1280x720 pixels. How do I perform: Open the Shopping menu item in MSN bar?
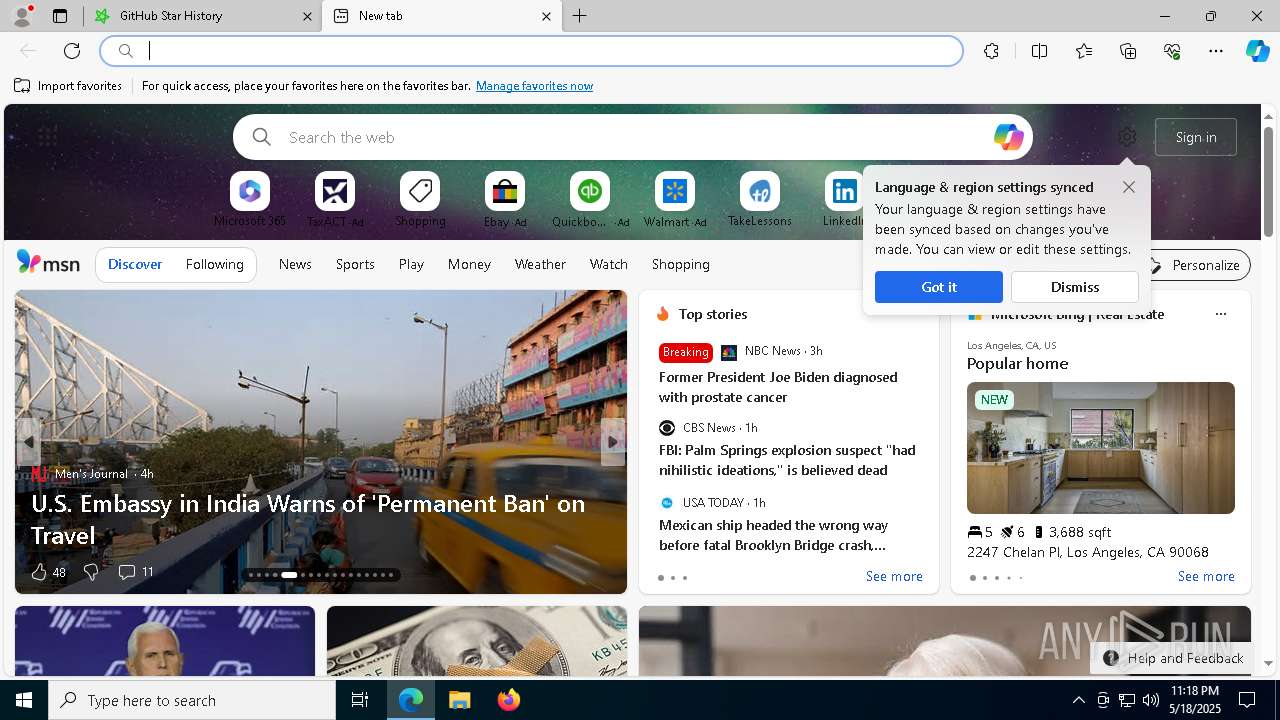click(x=680, y=264)
